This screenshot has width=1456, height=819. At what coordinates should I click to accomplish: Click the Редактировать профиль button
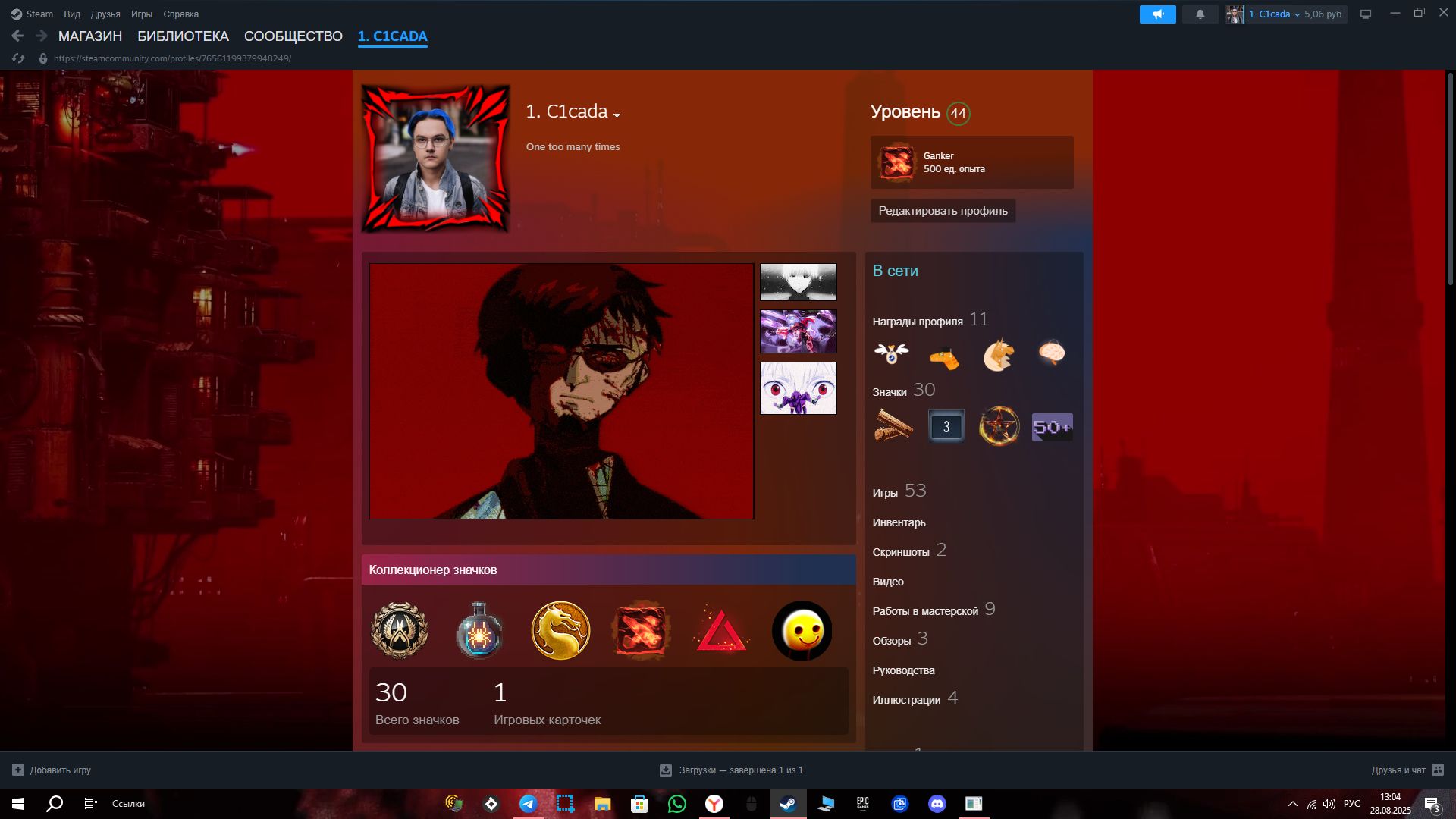[943, 211]
